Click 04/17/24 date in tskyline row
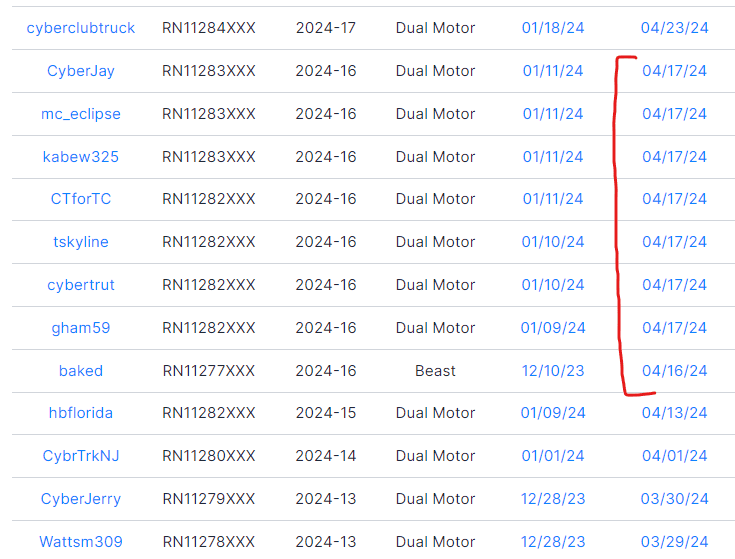 coord(675,242)
